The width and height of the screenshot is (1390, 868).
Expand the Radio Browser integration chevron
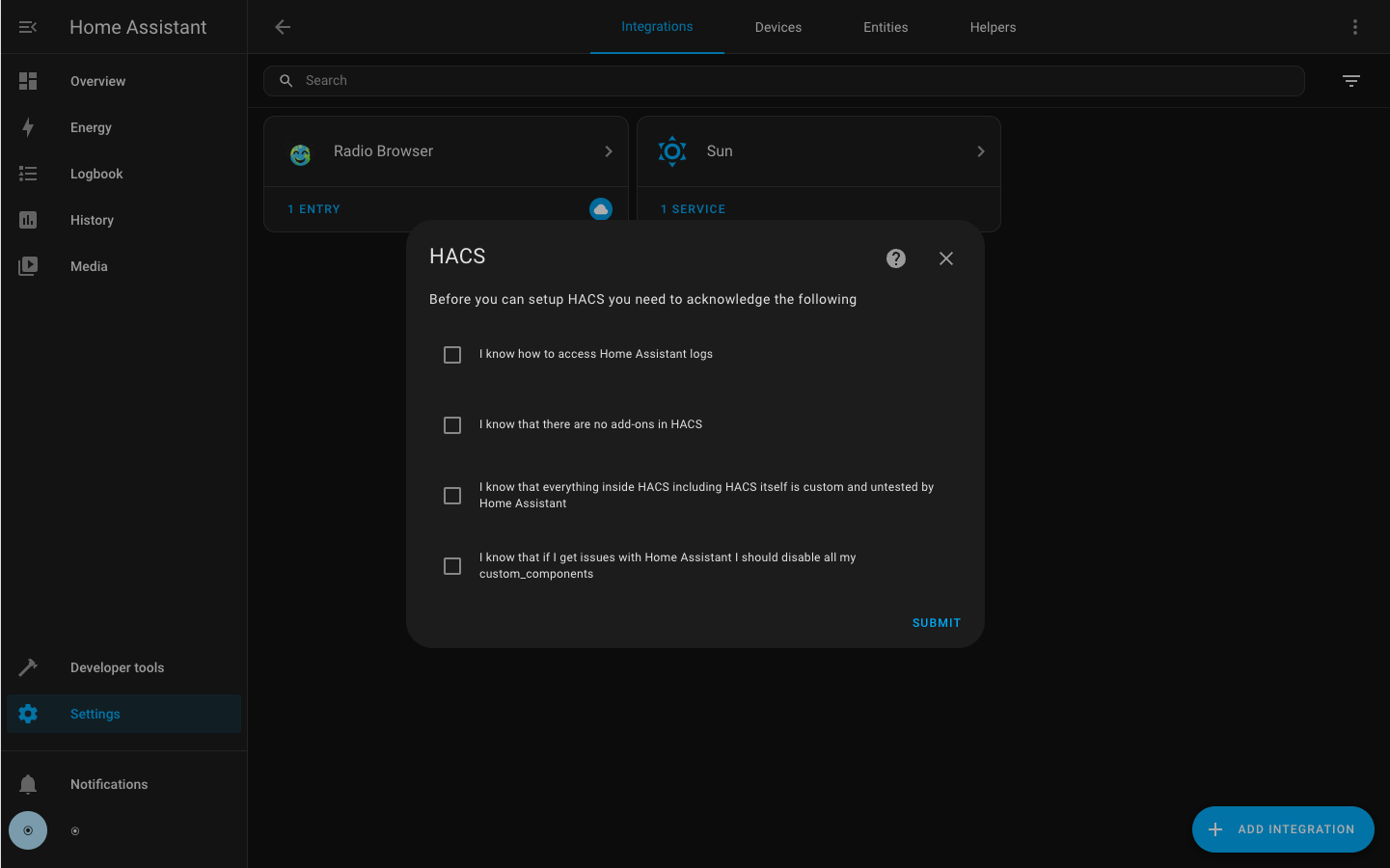[x=608, y=151]
